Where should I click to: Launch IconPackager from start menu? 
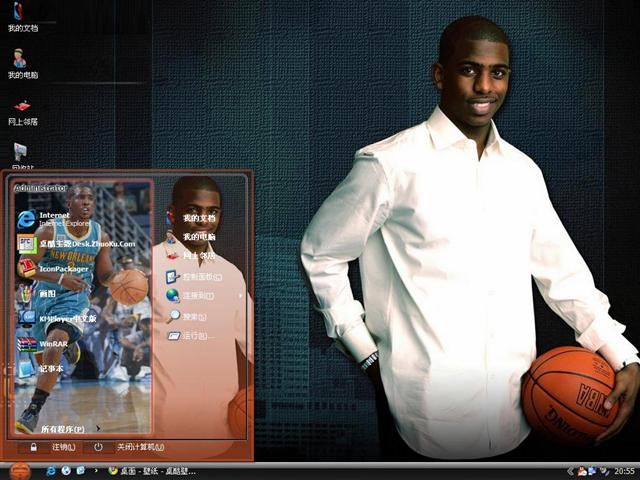click(x=53, y=269)
